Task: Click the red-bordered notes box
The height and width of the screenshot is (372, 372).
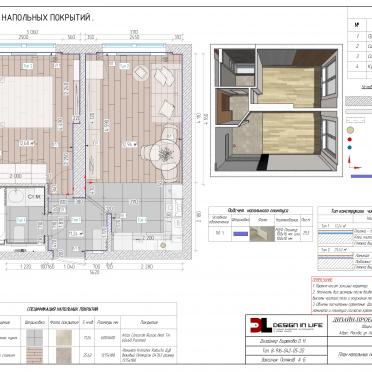Action: [342, 295]
